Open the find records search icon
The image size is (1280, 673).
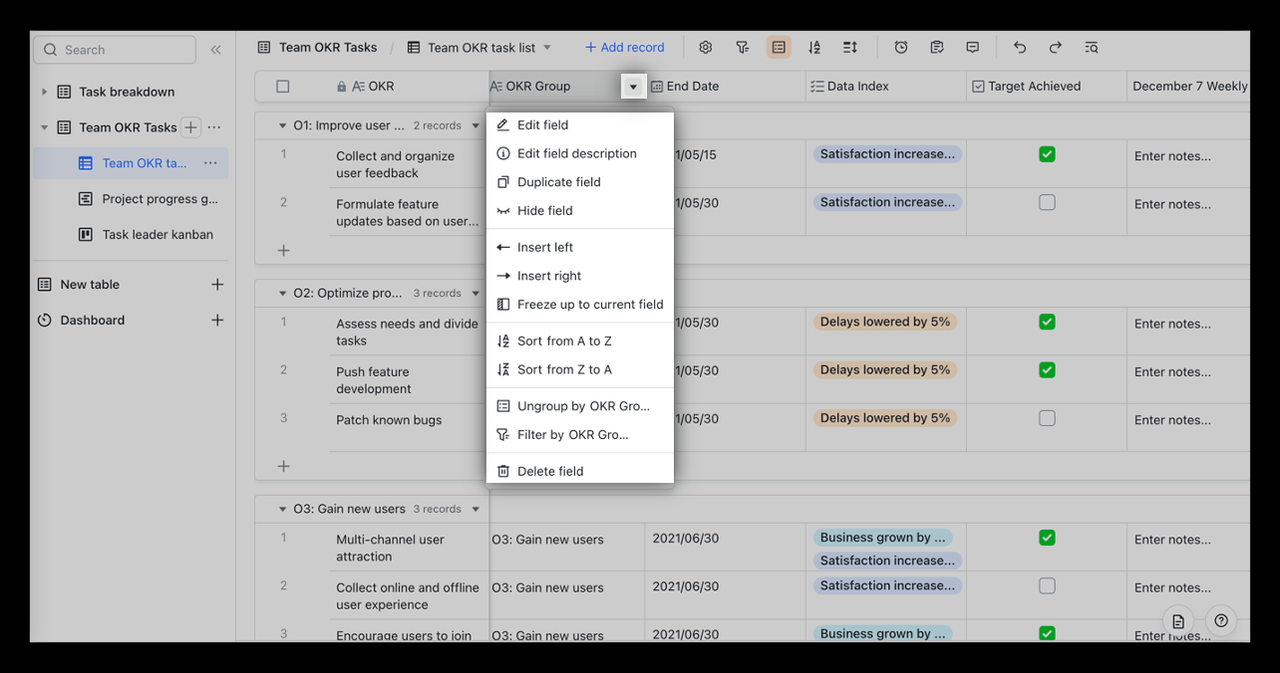tap(1091, 47)
